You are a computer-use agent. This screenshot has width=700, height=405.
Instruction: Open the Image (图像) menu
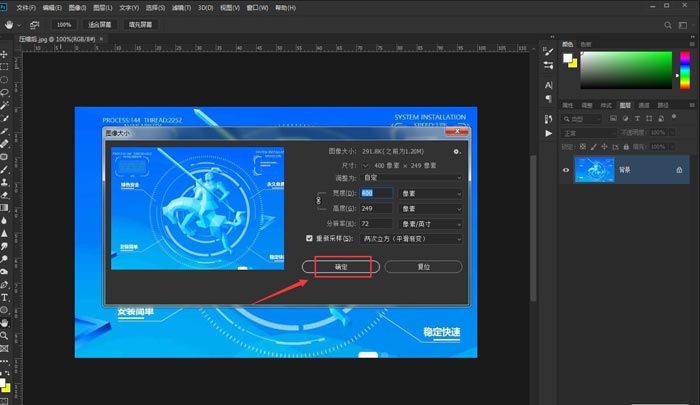coord(77,6)
